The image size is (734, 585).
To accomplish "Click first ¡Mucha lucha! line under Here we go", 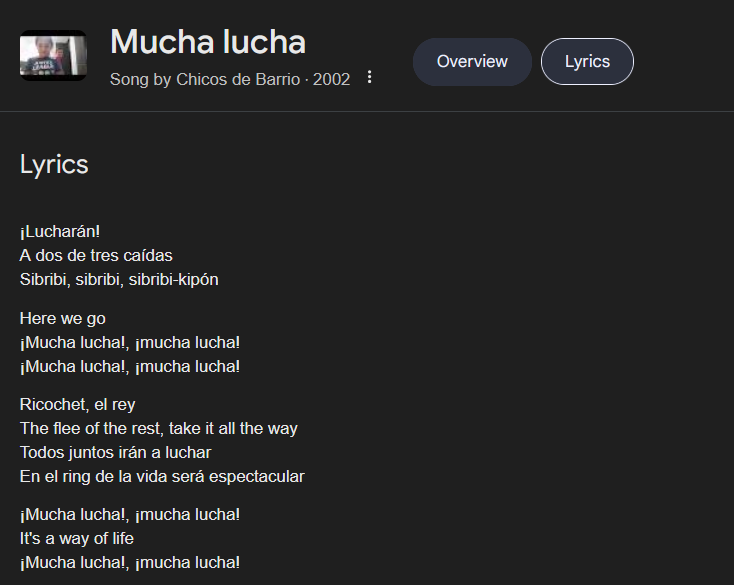I will 130,343.
